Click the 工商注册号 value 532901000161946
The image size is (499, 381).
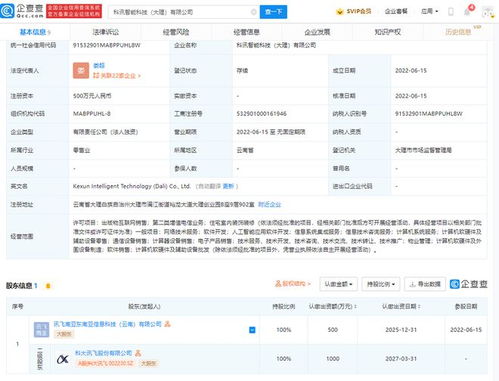tap(262, 114)
